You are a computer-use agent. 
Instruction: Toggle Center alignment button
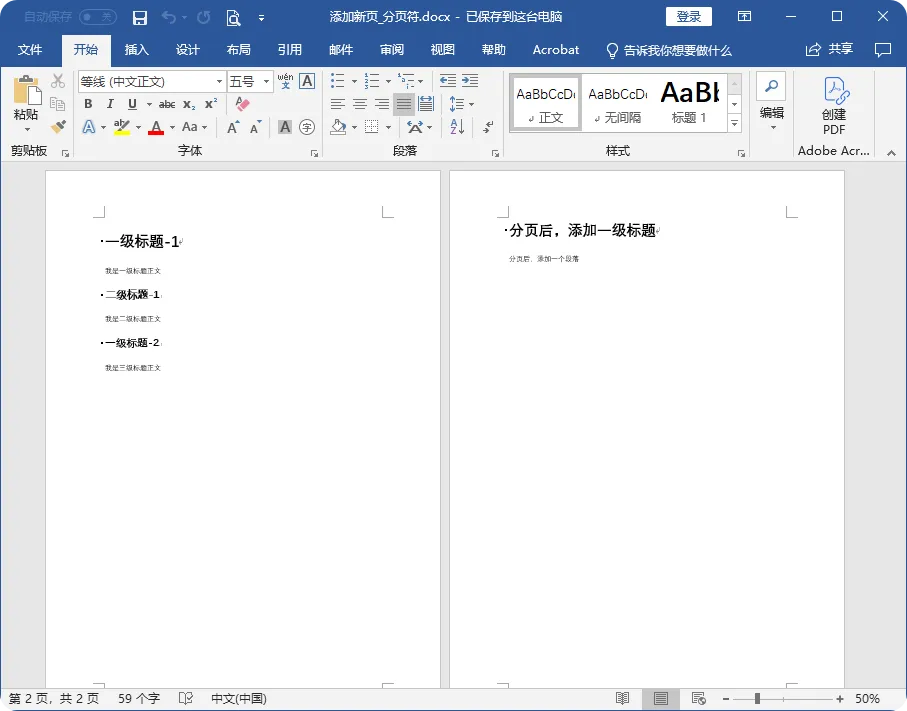[x=360, y=104]
